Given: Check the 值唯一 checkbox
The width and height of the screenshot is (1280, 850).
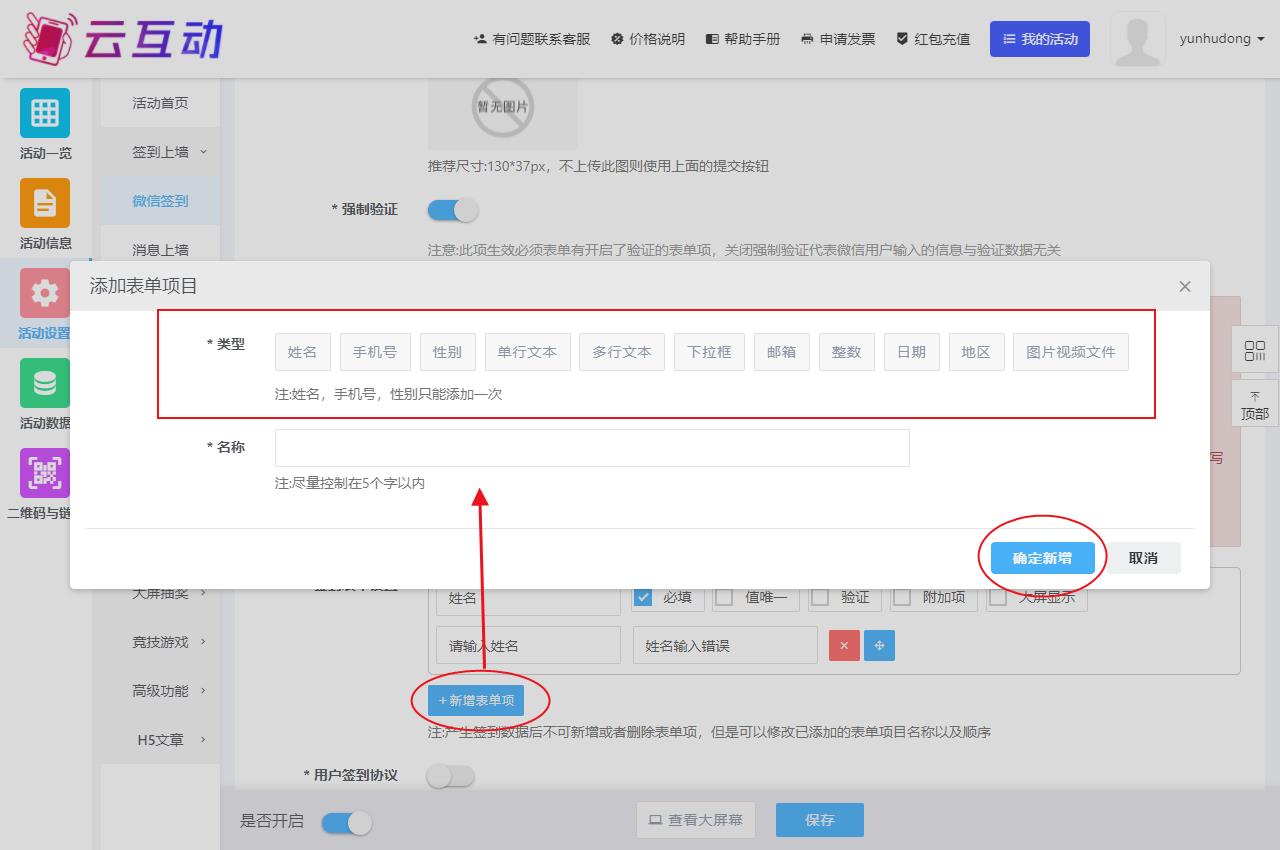Looking at the screenshot, I should 724,597.
